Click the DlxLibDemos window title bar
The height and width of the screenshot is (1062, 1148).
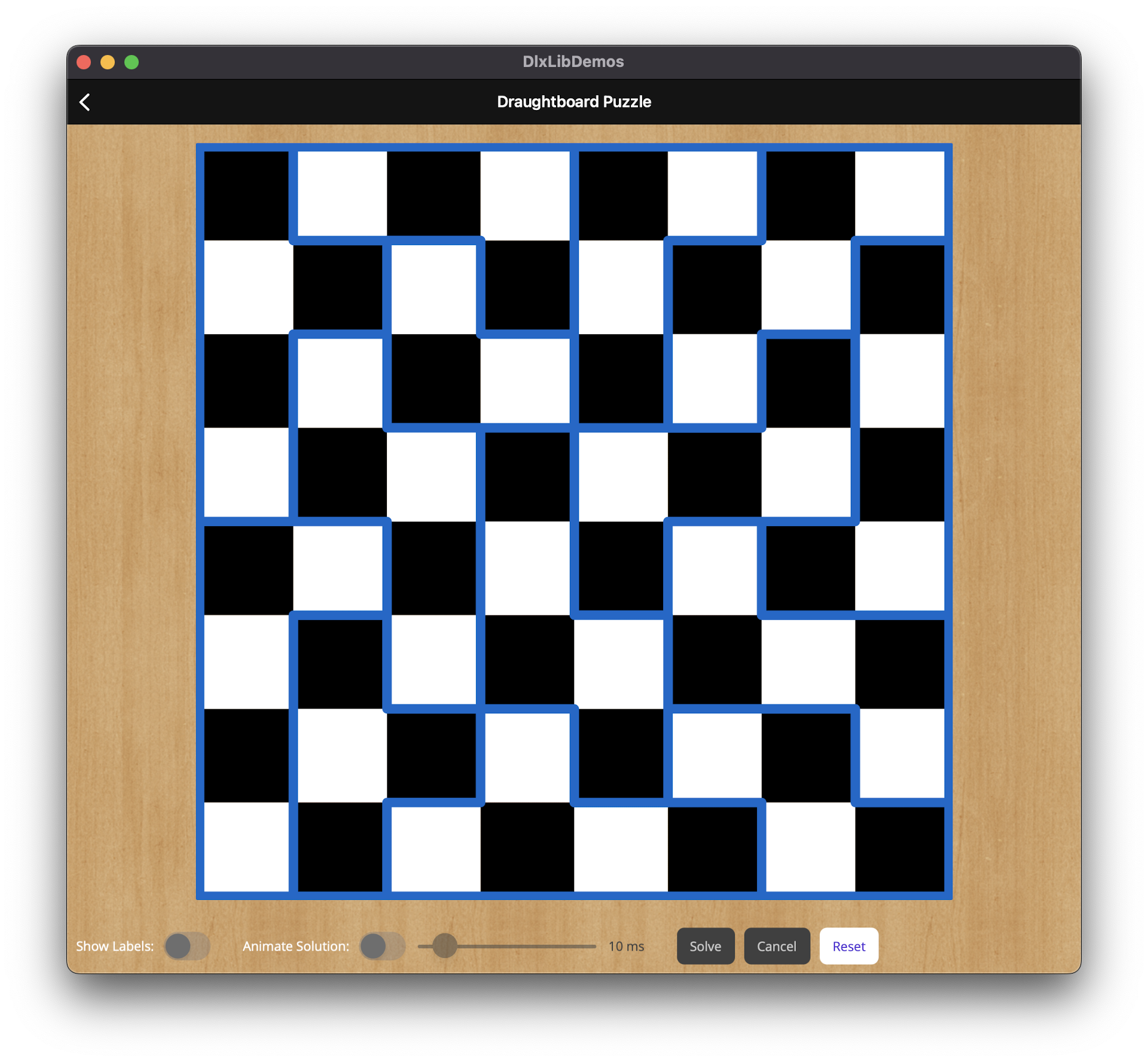(x=573, y=62)
